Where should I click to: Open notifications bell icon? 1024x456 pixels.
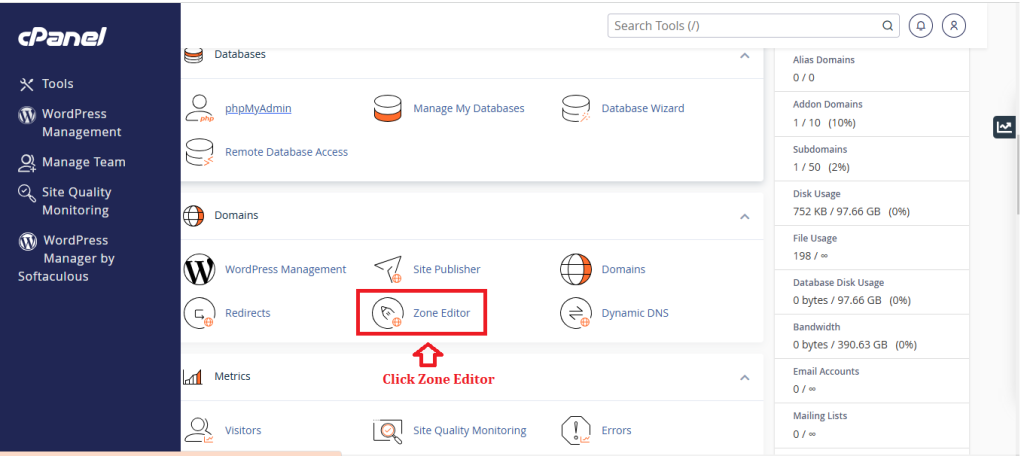[921, 26]
